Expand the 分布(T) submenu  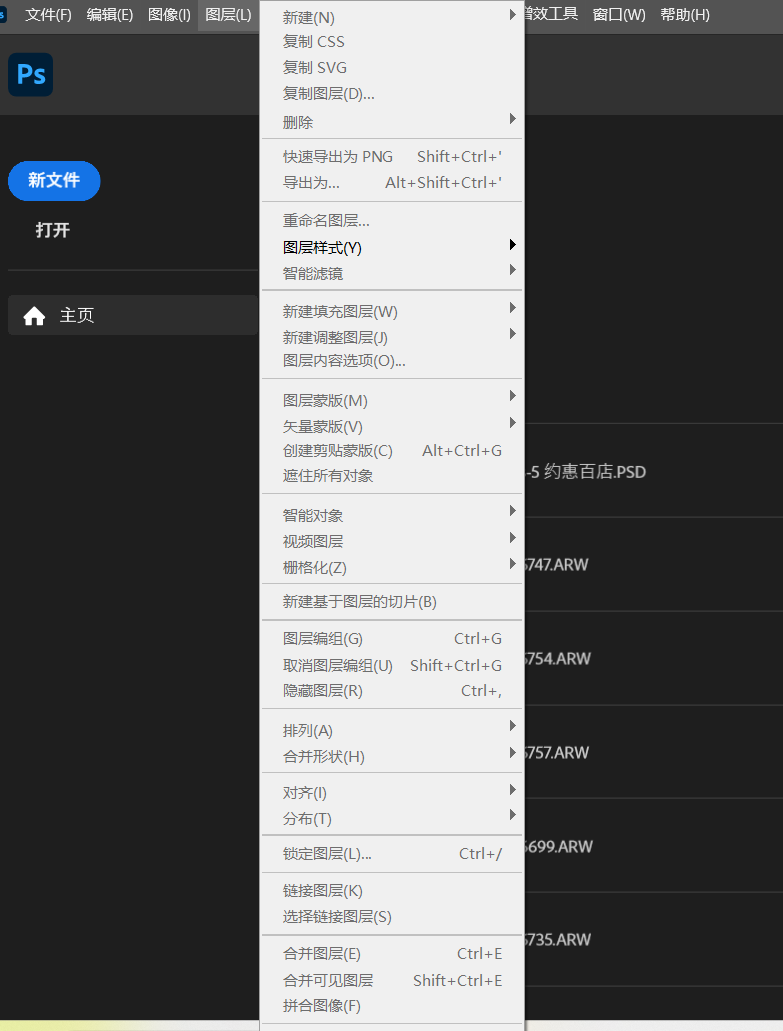(392, 819)
